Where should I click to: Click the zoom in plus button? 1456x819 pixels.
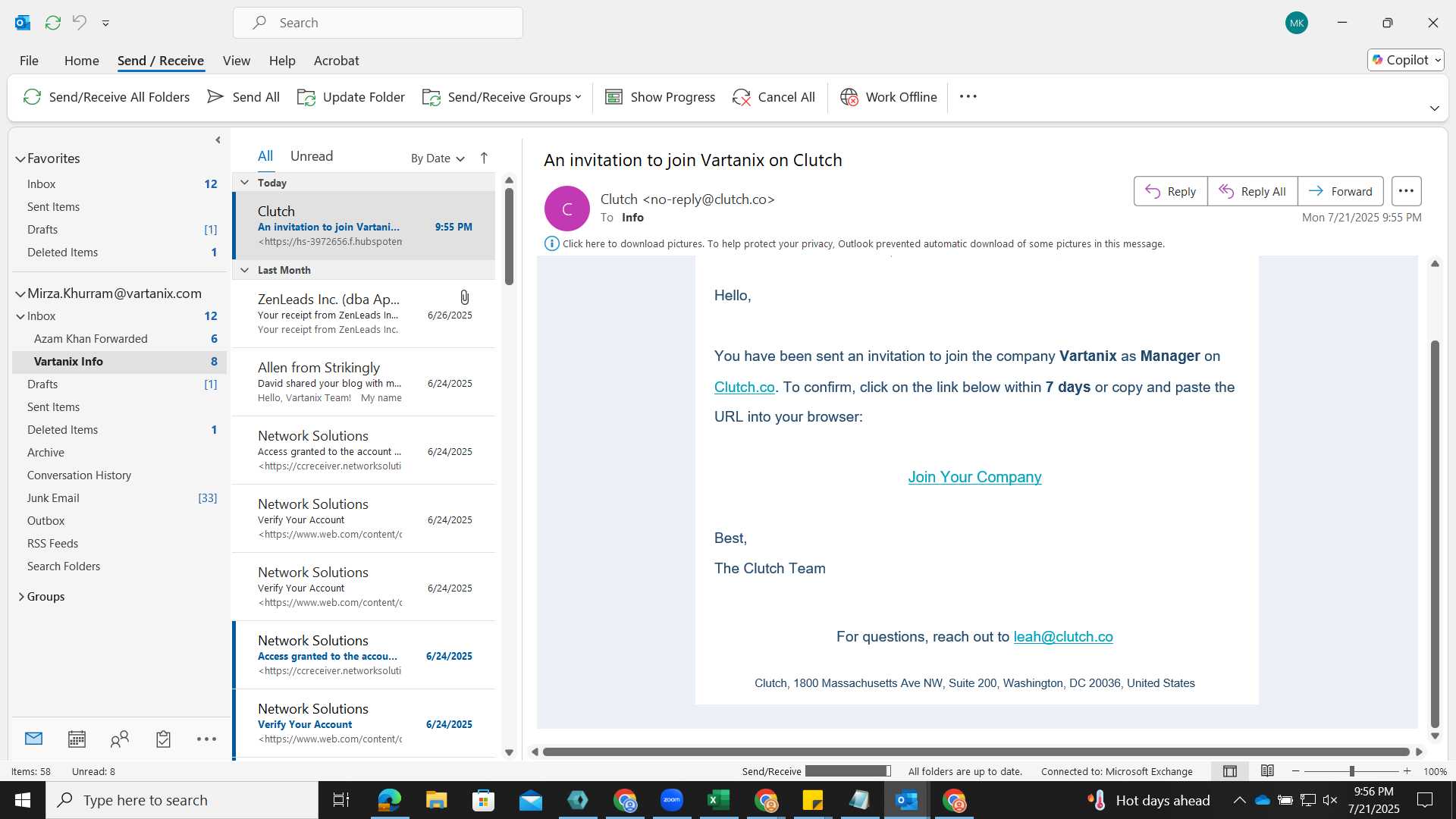coord(1407,771)
